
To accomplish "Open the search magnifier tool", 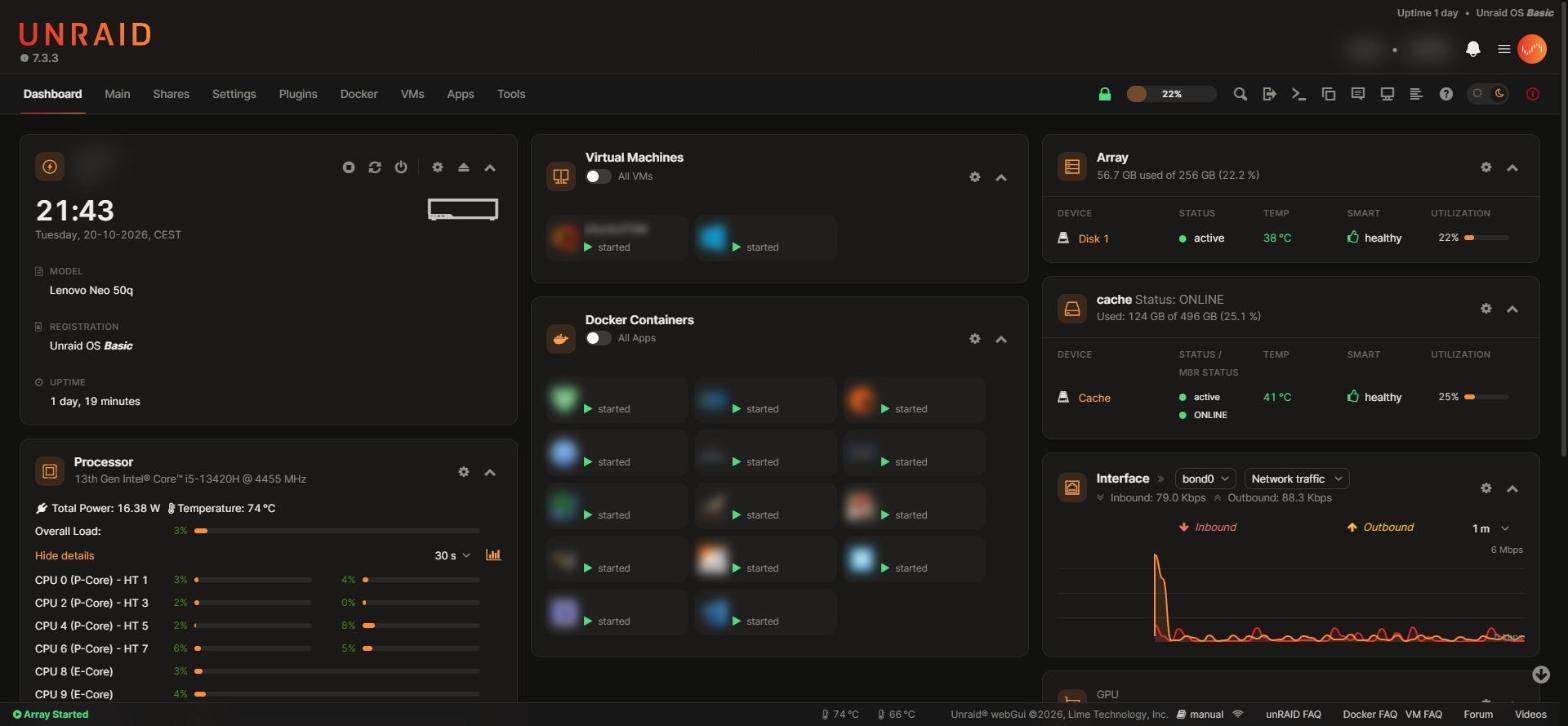I will click(1240, 94).
